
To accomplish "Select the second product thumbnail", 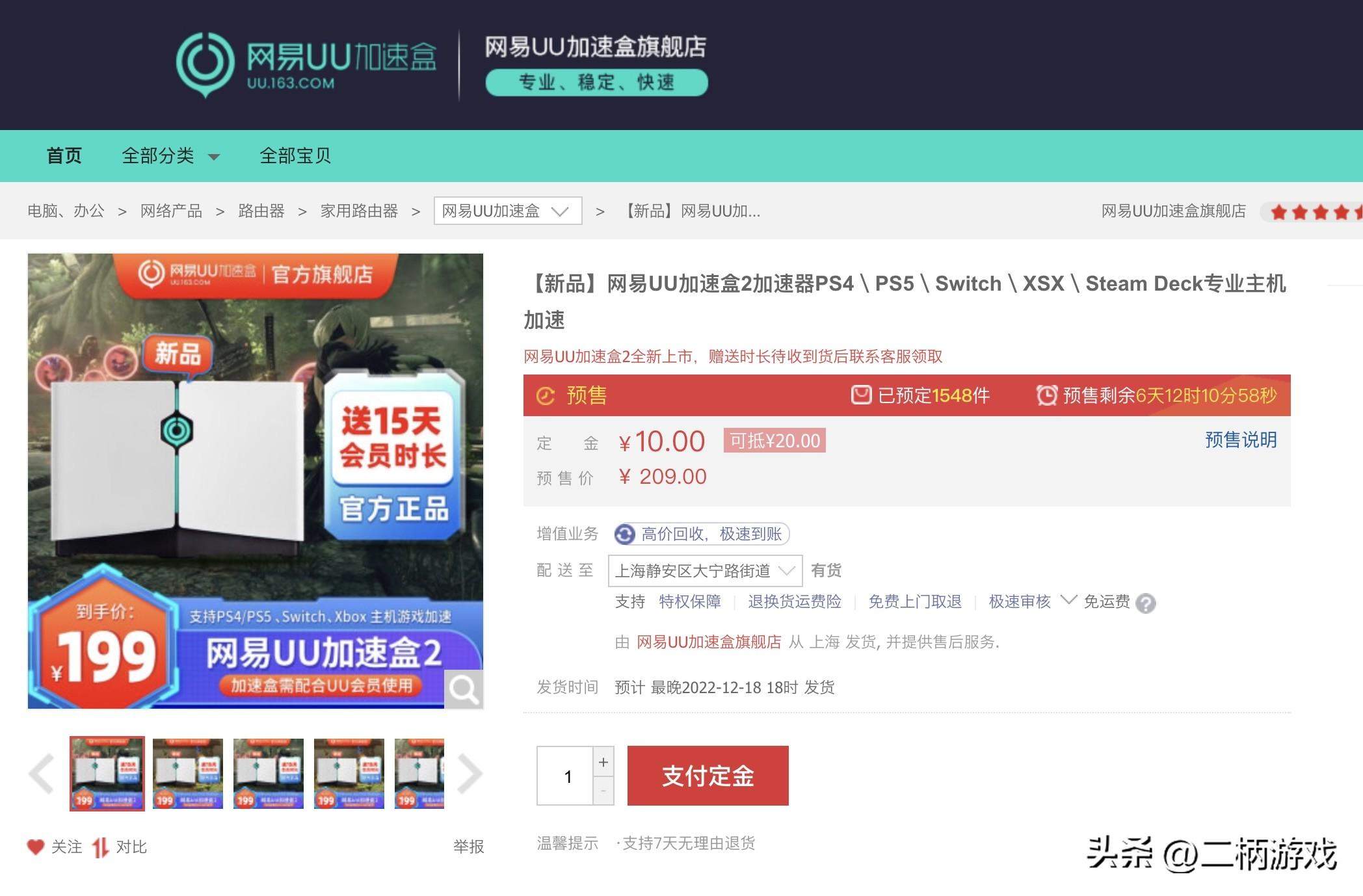I will click(188, 773).
